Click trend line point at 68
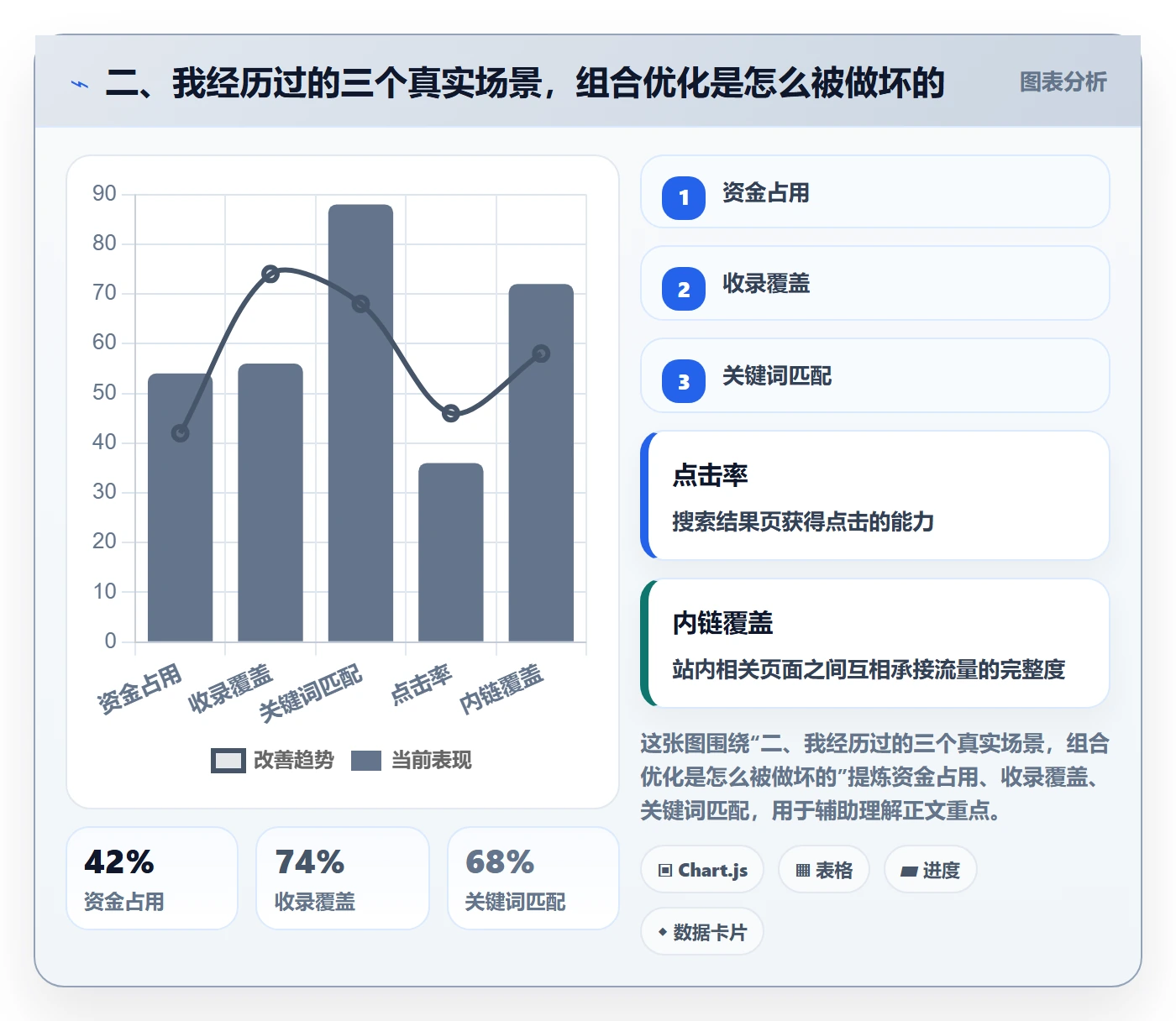This screenshot has width=1176, height=1021. (360, 304)
